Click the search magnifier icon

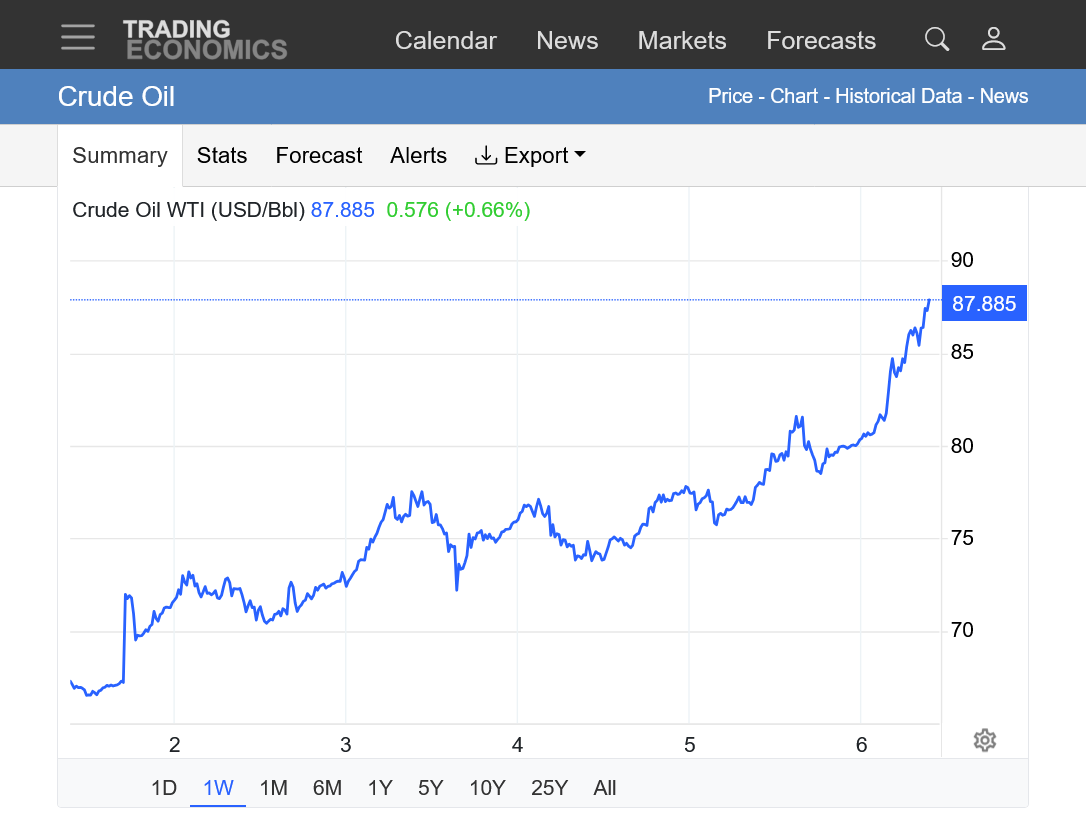[936, 39]
